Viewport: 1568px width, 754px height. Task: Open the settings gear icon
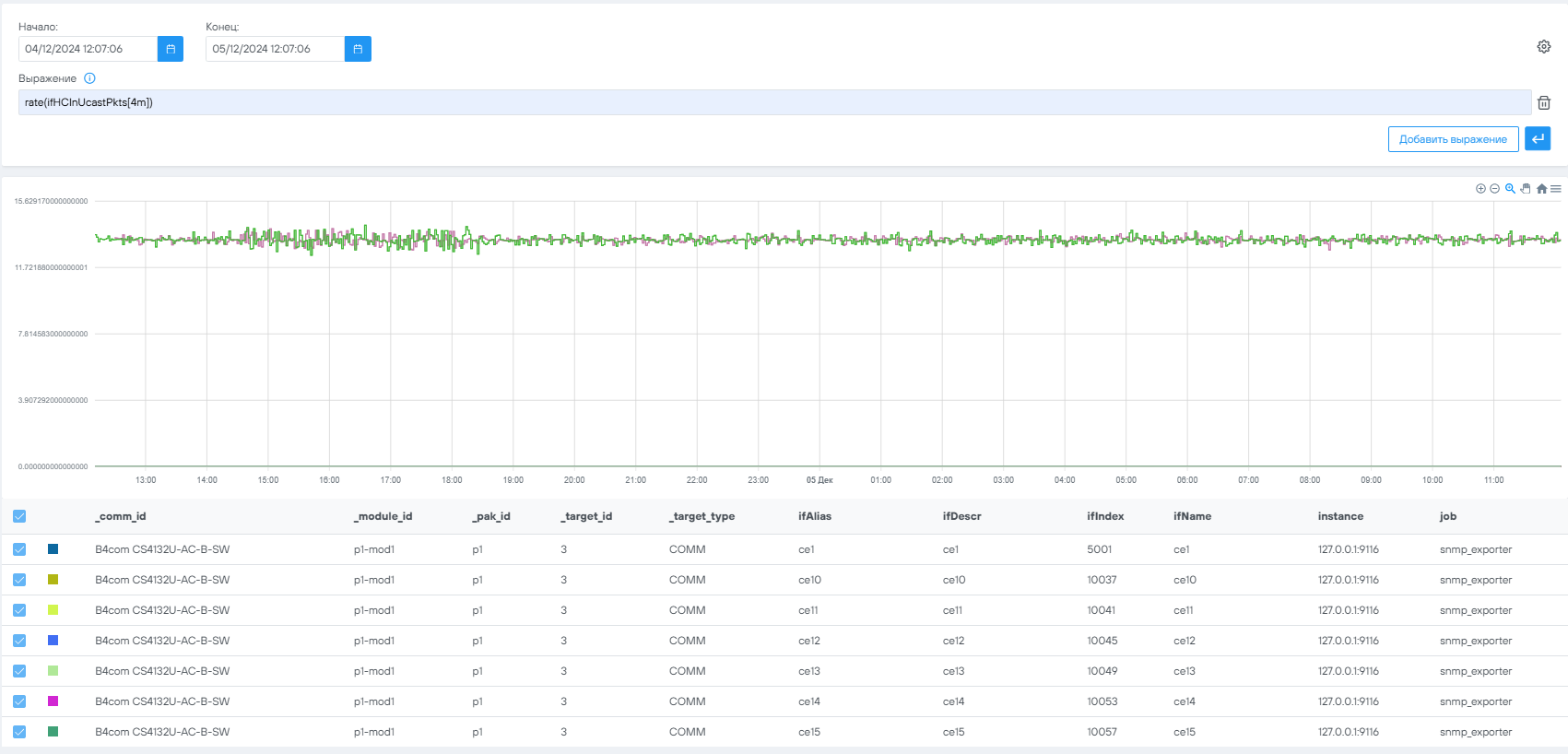[x=1543, y=47]
